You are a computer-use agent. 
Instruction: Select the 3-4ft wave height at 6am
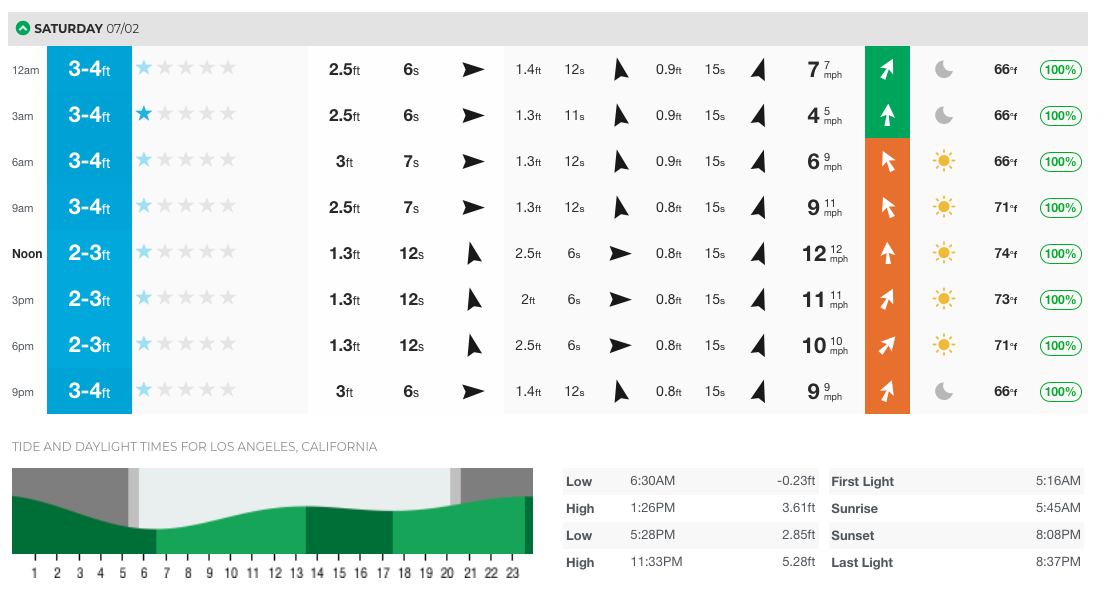pyautogui.click(x=89, y=161)
